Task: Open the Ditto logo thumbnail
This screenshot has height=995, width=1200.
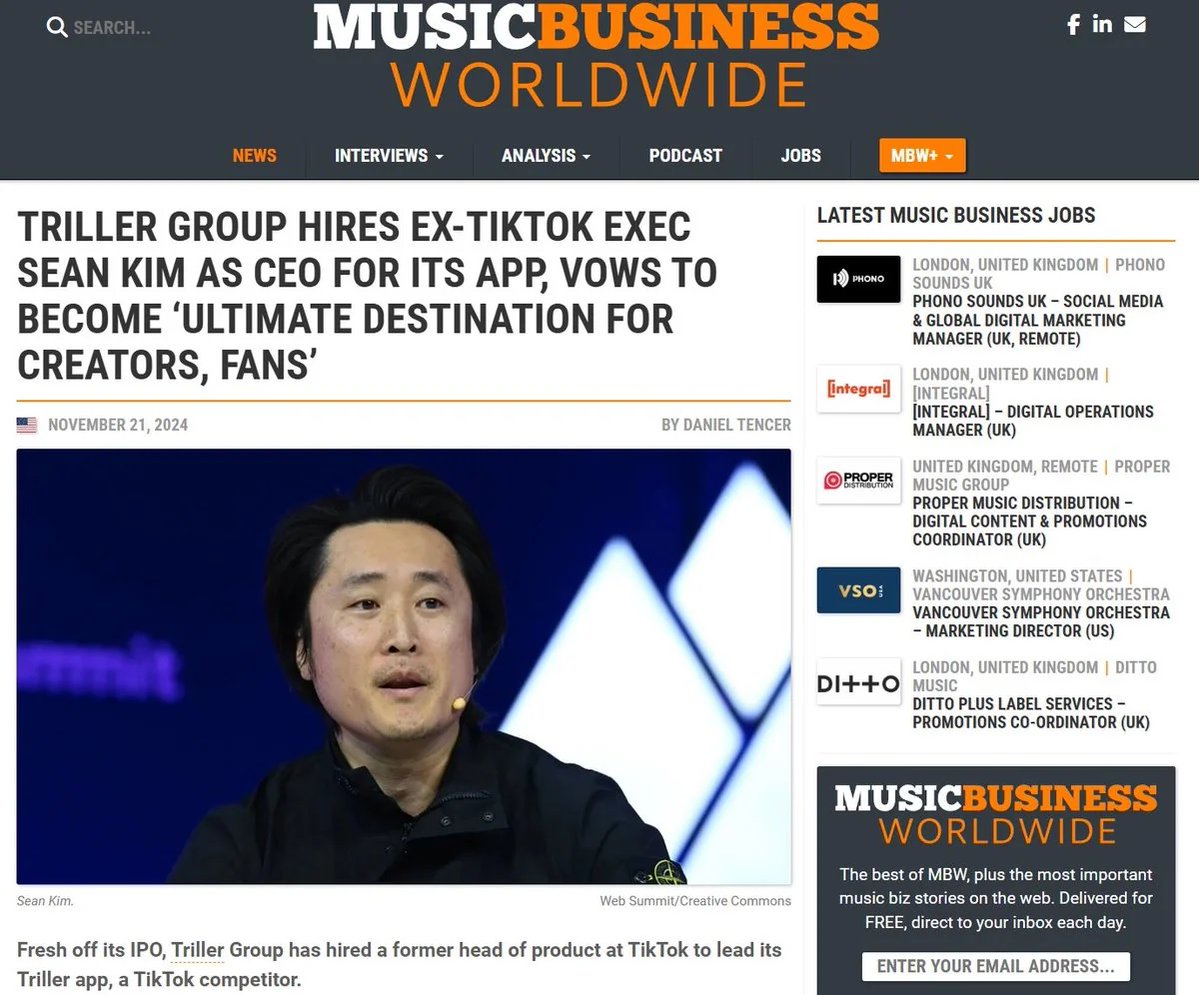Action: [x=858, y=681]
